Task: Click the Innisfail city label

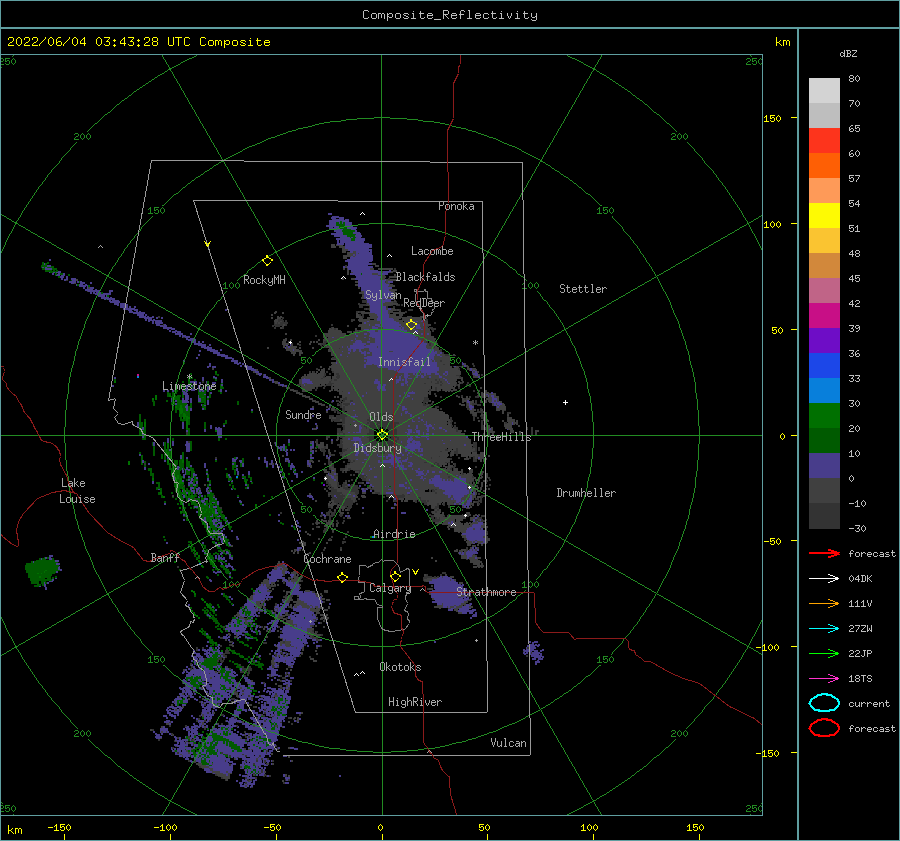Action: (404, 362)
